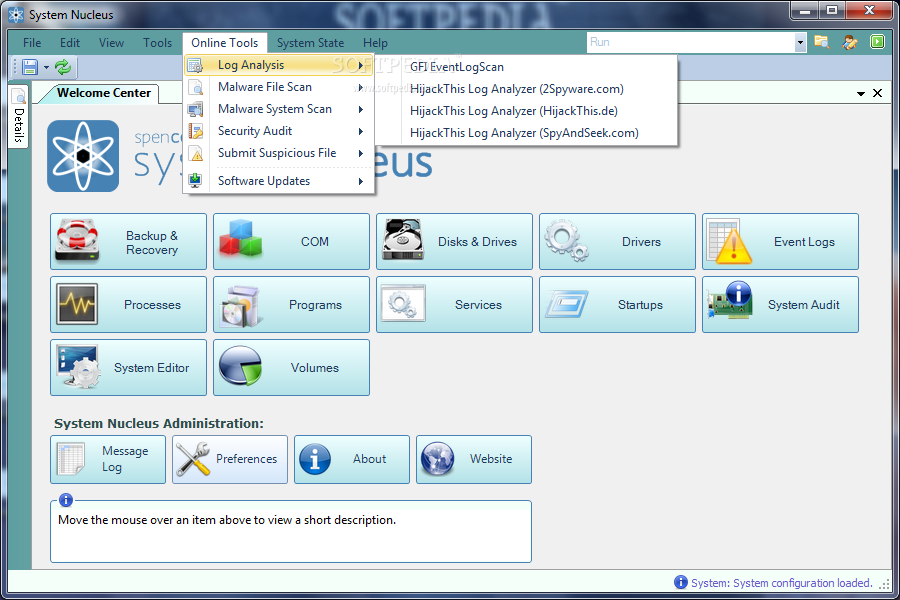Click the Drivers gears icon
The height and width of the screenshot is (600, 900).
[566, 241]
